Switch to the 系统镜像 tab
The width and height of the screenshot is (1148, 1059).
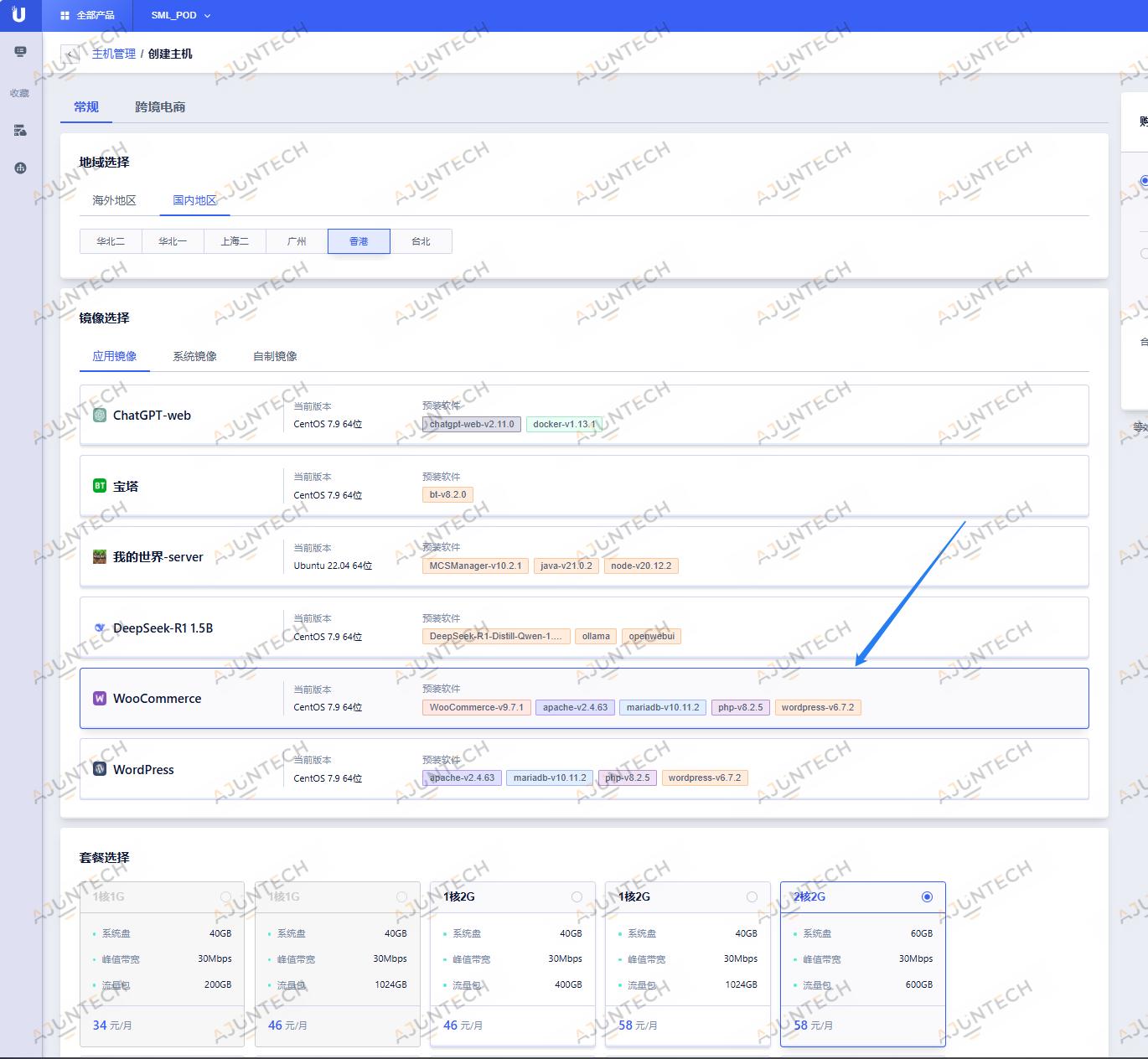point(194,356)
